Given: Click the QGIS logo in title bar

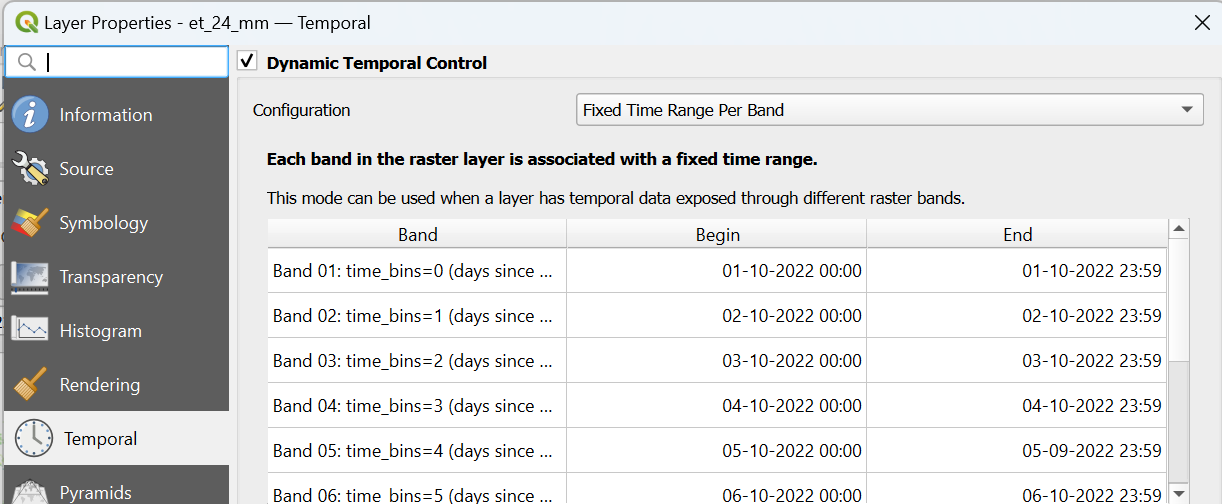Looking at the screenshot, I should coord(26,22).
